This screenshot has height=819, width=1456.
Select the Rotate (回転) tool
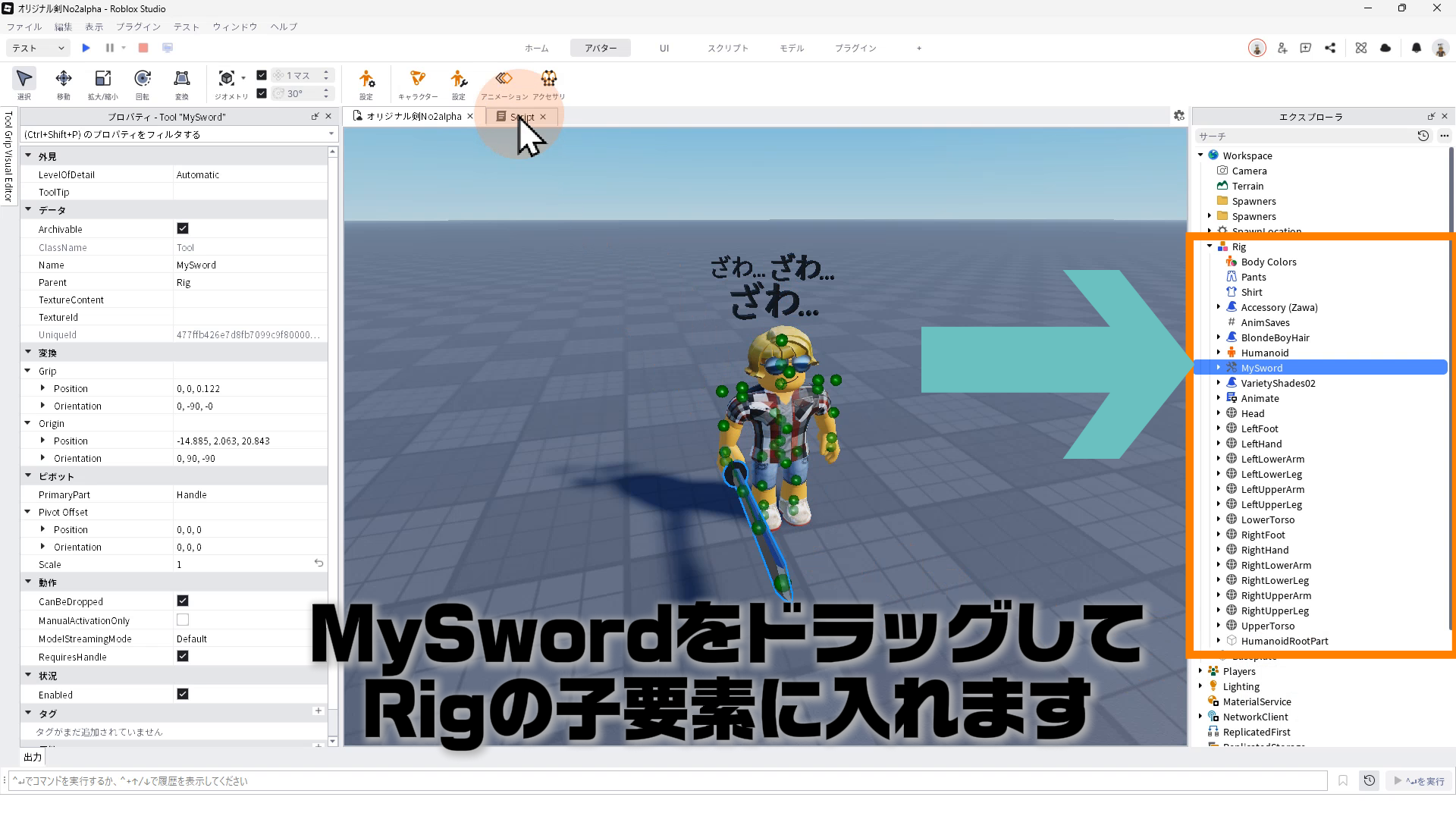point(142,83)
